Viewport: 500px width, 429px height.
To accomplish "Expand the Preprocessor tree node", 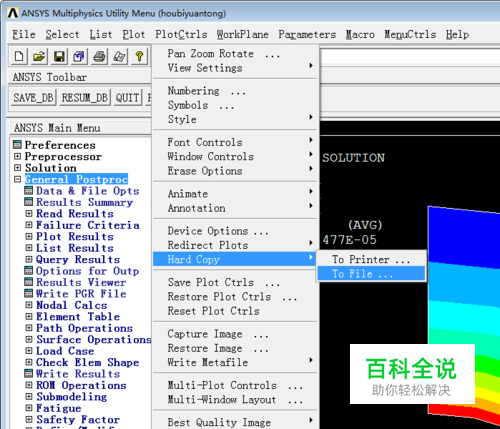I will [17, 156].
